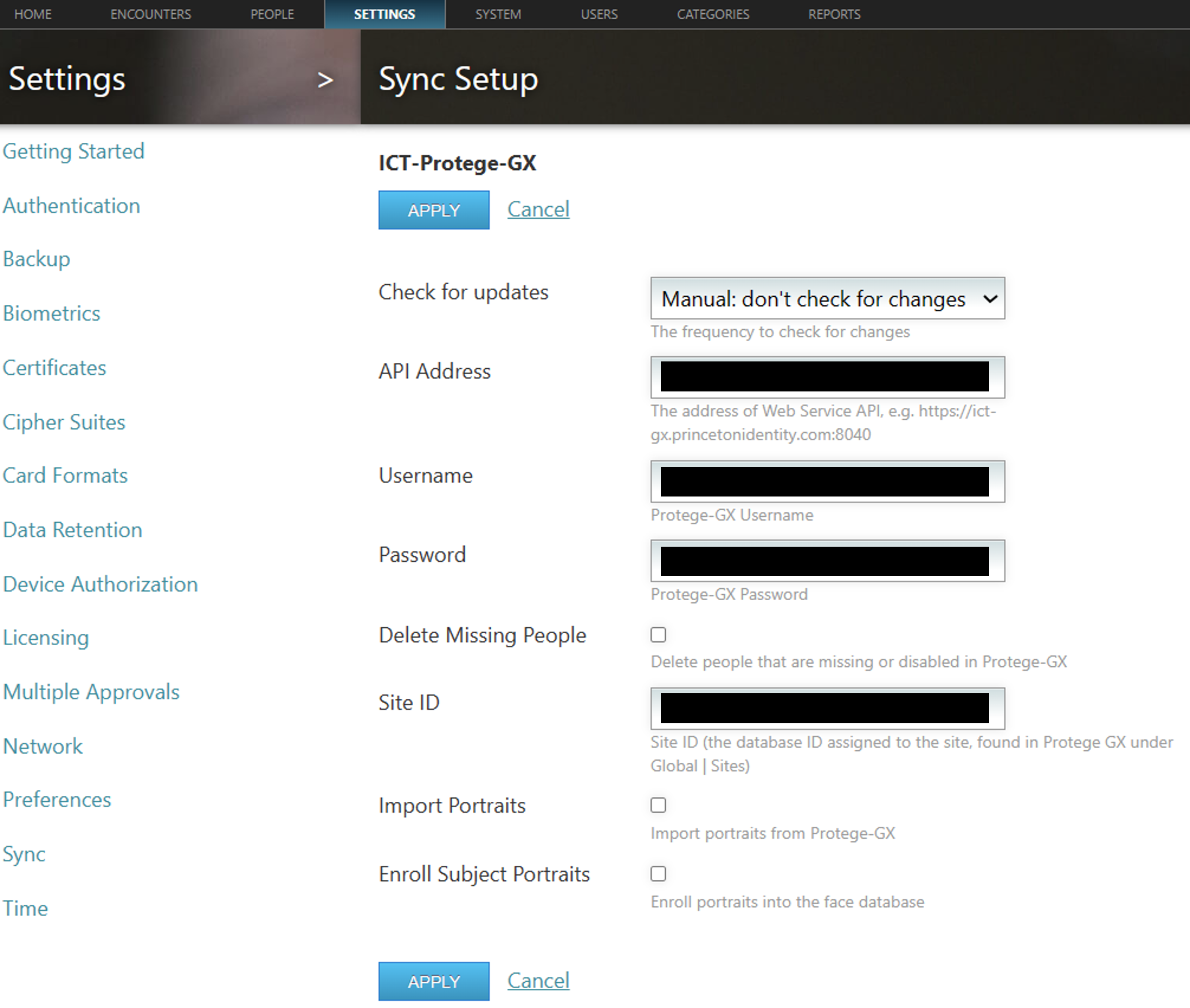Open the Users tab

[x=599, y=14]
